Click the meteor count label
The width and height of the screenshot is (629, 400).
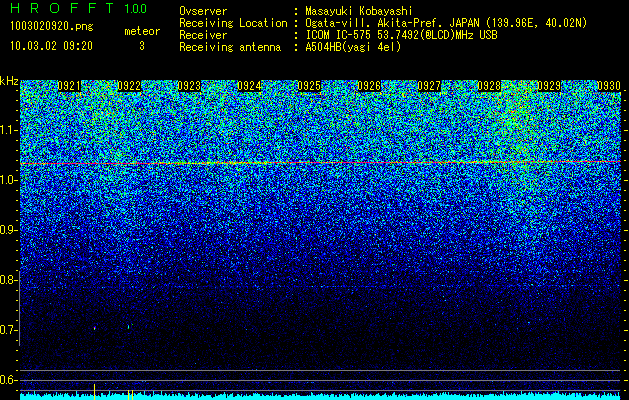point(142,31)
